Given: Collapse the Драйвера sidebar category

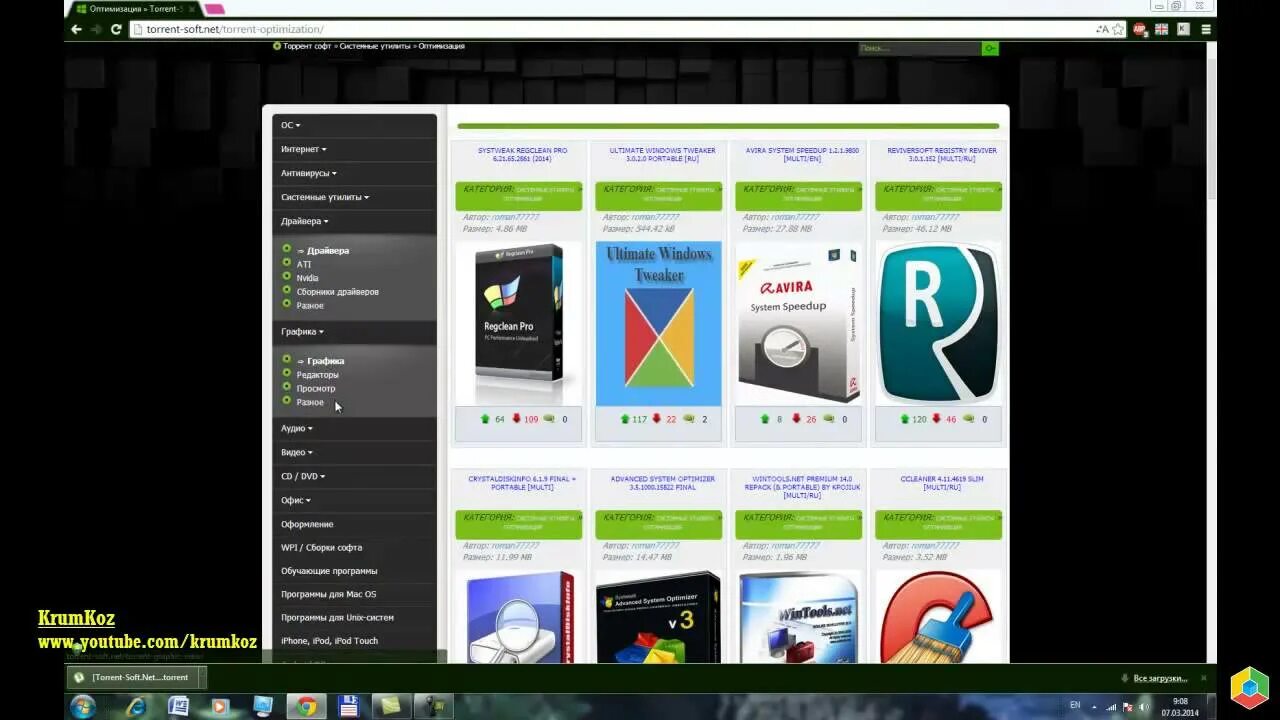Looking at the screenshot, I should click(354, 221).
